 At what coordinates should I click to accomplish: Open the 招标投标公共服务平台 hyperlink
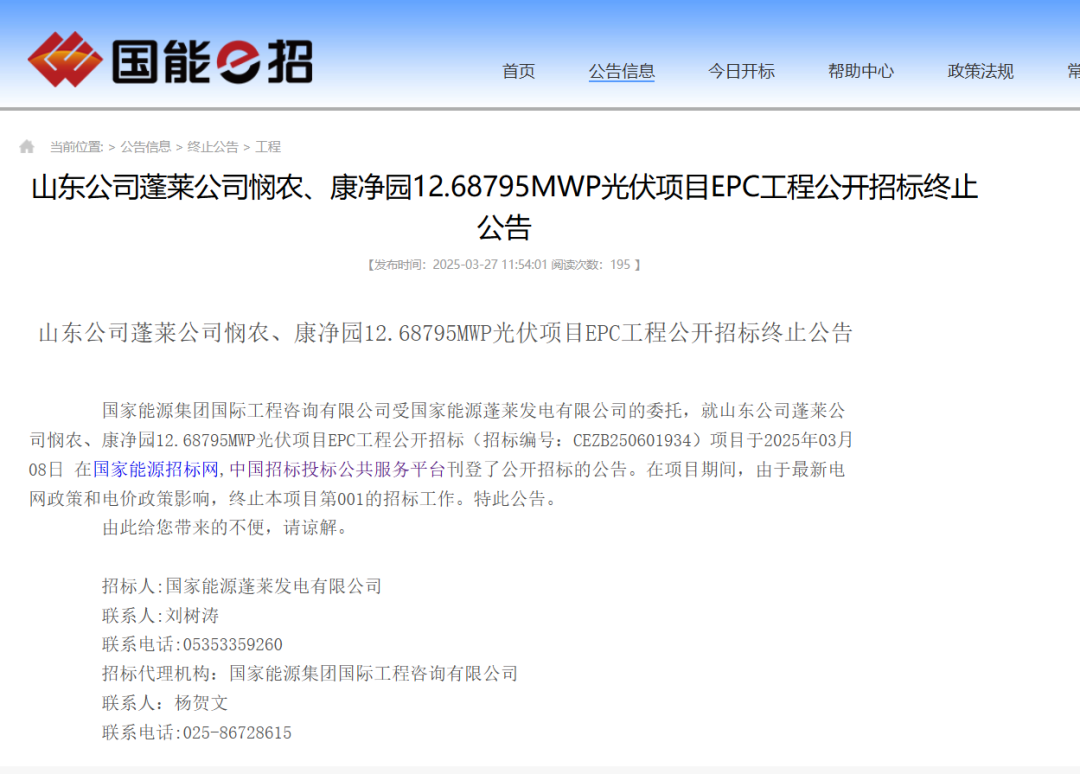point(355,469)
